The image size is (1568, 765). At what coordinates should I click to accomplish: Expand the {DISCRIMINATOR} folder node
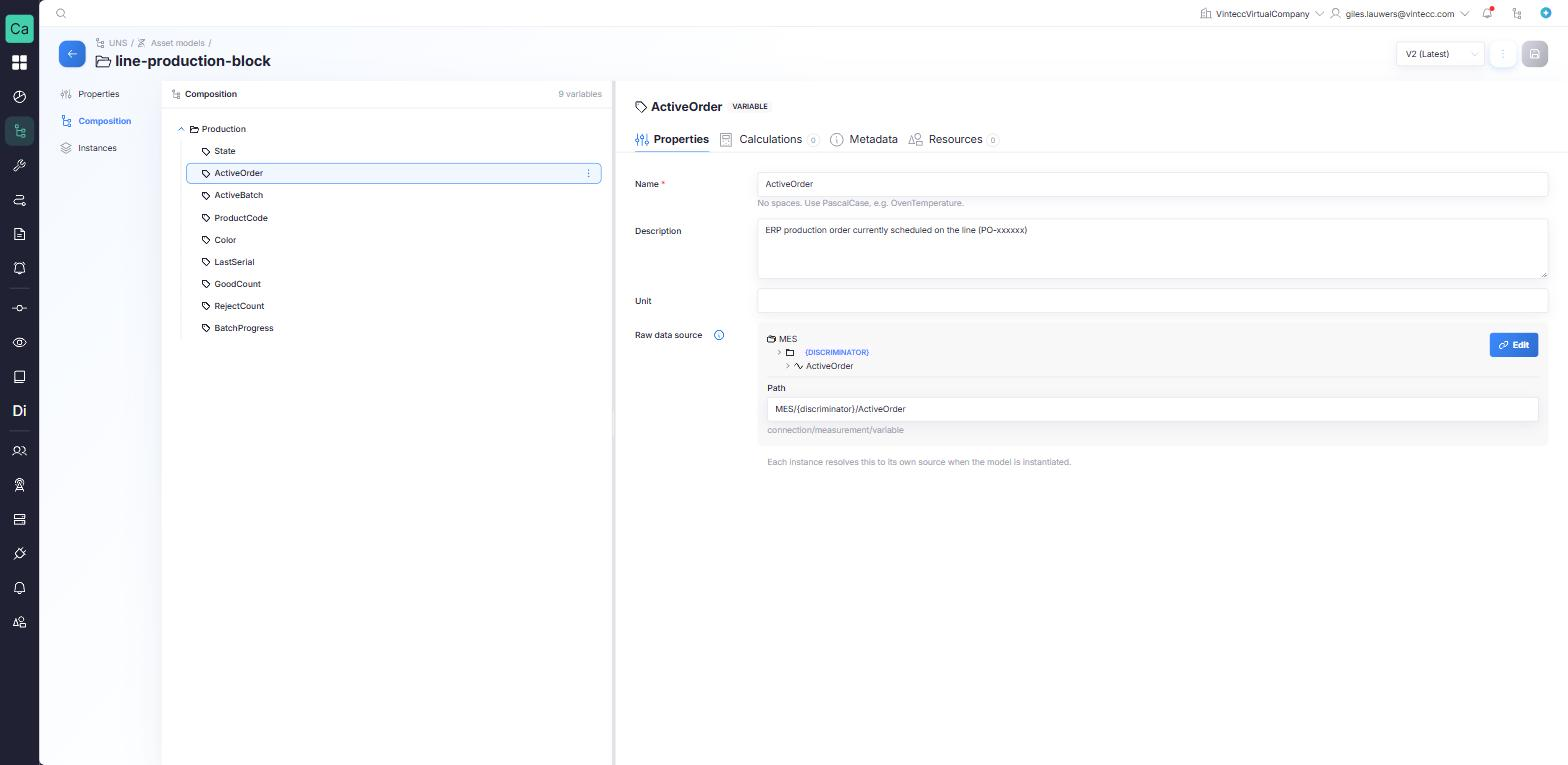[779, 352]
